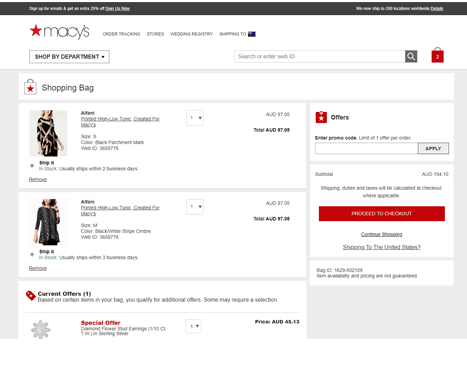Click the Special Offer heading text
The image size is (467, 365).
[101, 323]
